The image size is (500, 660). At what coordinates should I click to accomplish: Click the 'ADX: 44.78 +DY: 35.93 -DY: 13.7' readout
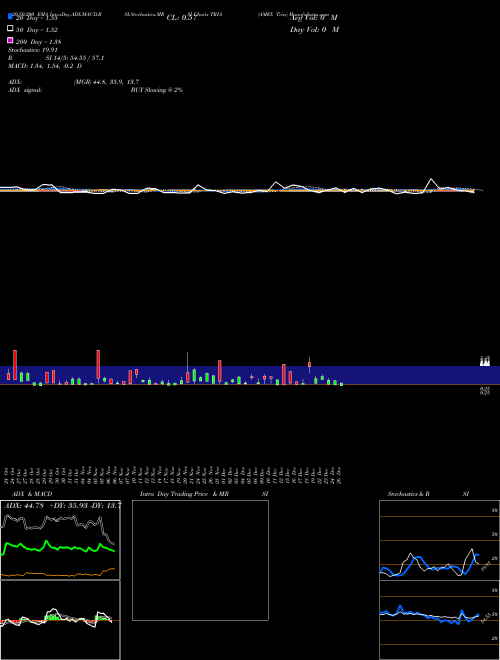coord(62,505)
